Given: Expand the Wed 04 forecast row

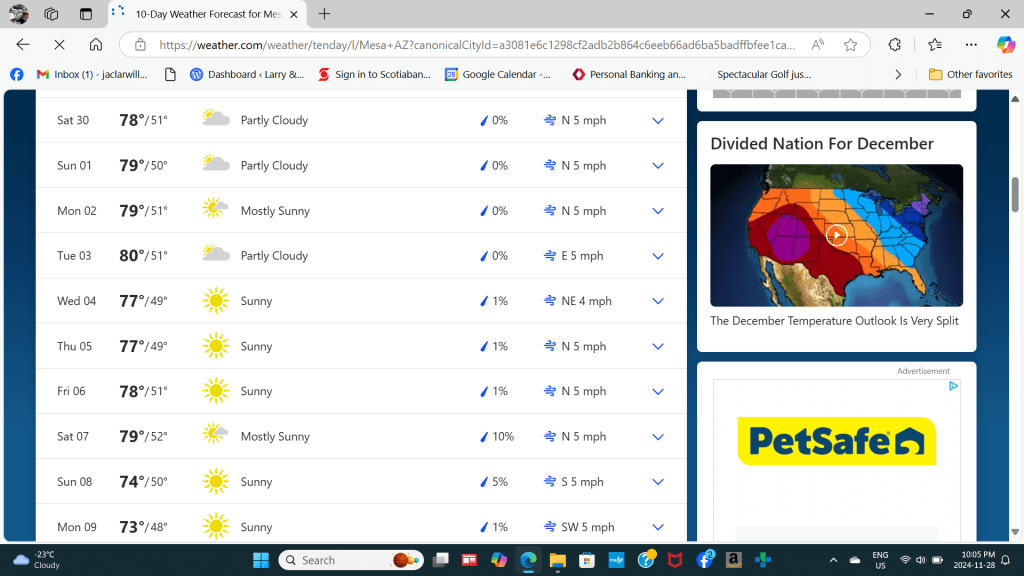Looking at the screenshot, I should point(658,301).
